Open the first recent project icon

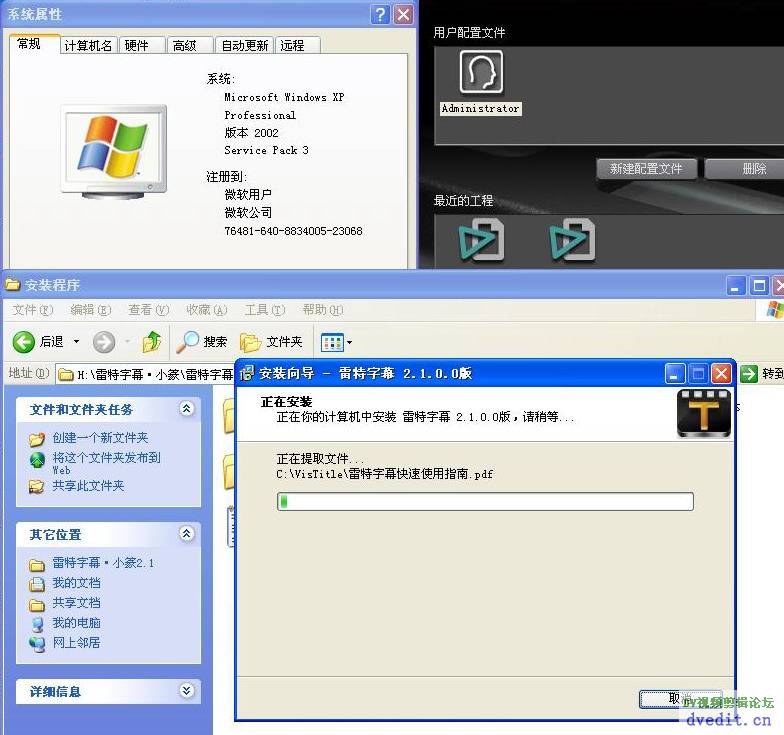[x=482, y=240]
